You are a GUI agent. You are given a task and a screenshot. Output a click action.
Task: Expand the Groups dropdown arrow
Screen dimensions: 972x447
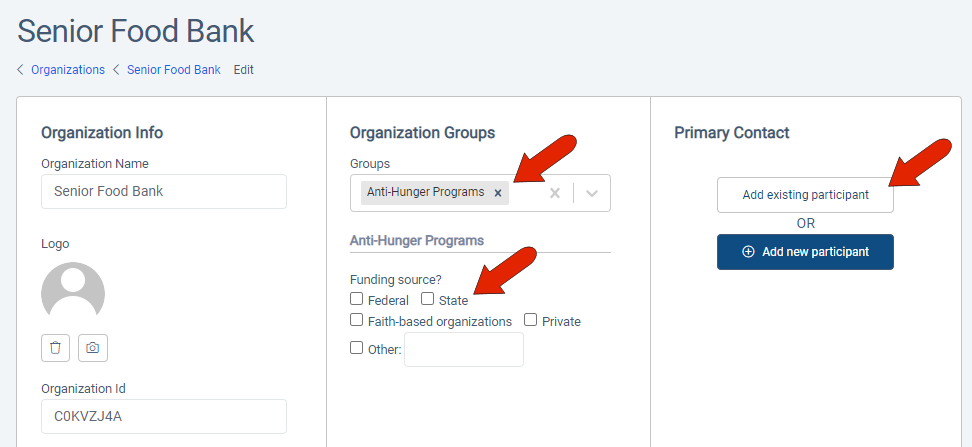point(592,193)
